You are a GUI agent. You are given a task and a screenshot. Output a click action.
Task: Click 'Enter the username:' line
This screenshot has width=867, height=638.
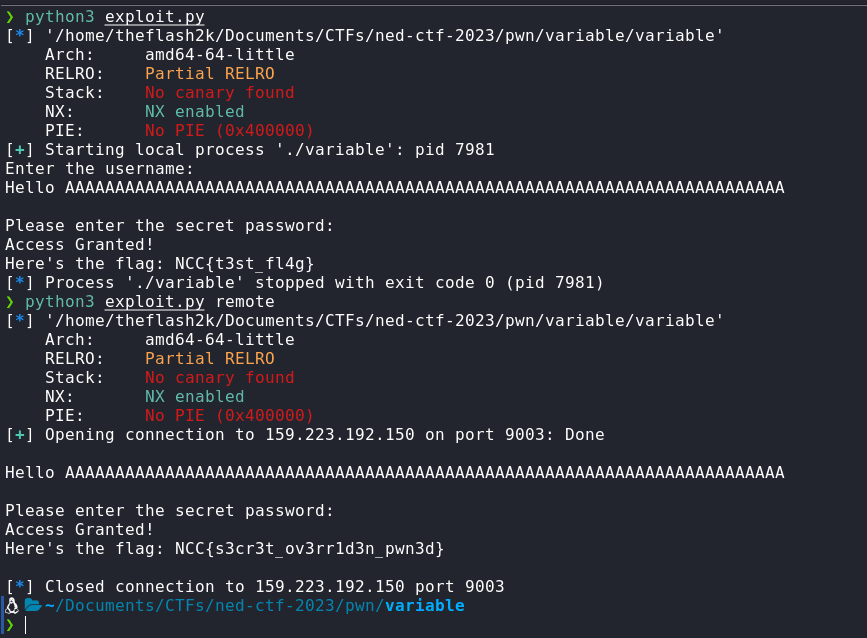click(100, 169)
